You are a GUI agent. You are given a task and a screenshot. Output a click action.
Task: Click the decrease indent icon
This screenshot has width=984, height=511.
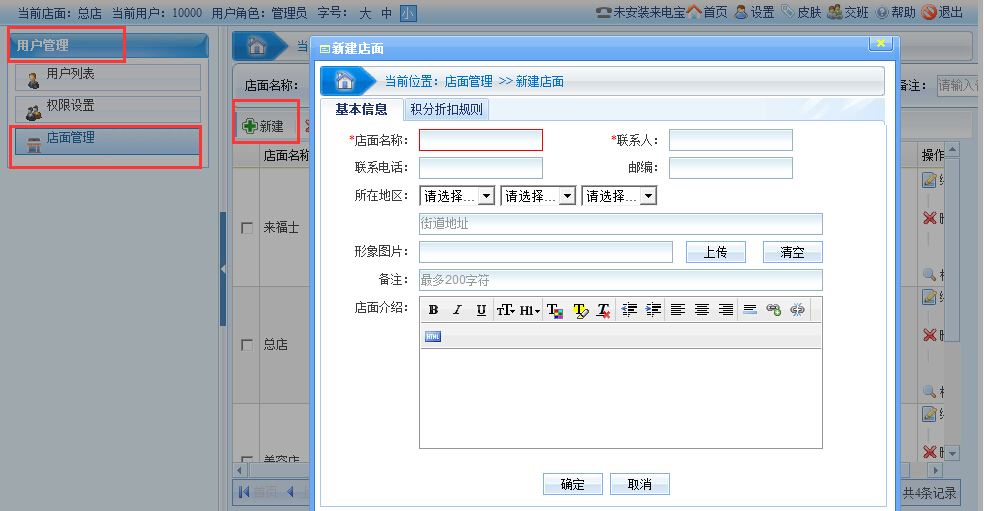629,309
